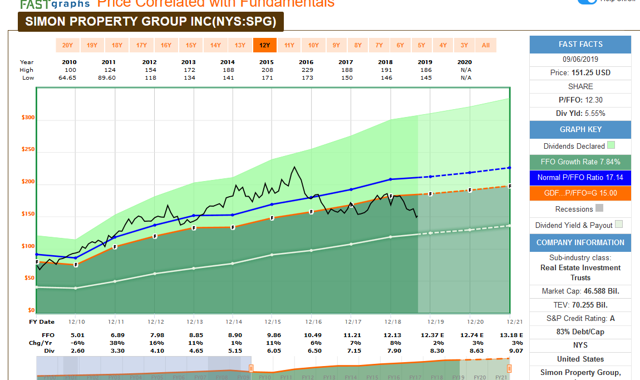Click estimated FFO 12.37 E
This screenshot has height=380, width=640.
[432, 335]
